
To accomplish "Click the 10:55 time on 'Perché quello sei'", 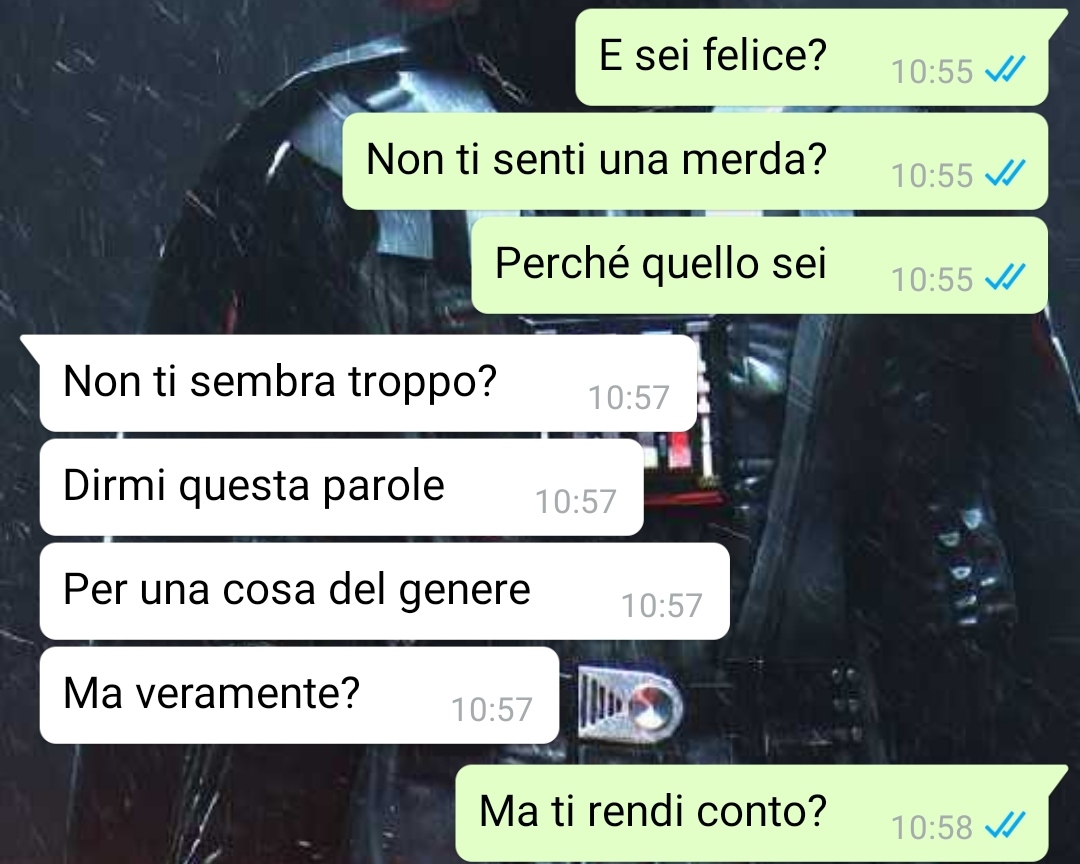I will tap(931, 280).
